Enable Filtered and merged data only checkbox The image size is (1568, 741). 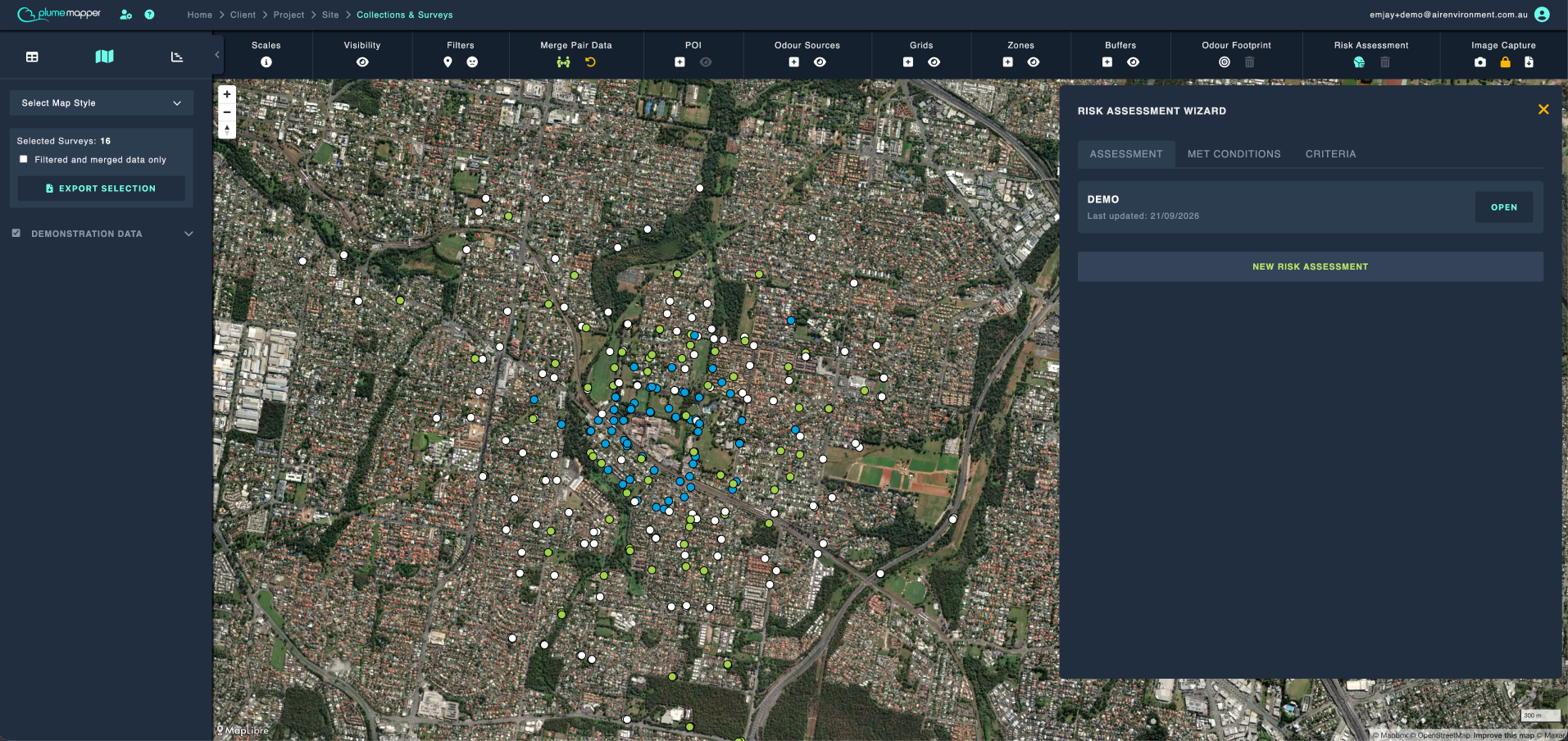(x=24, y=159)
